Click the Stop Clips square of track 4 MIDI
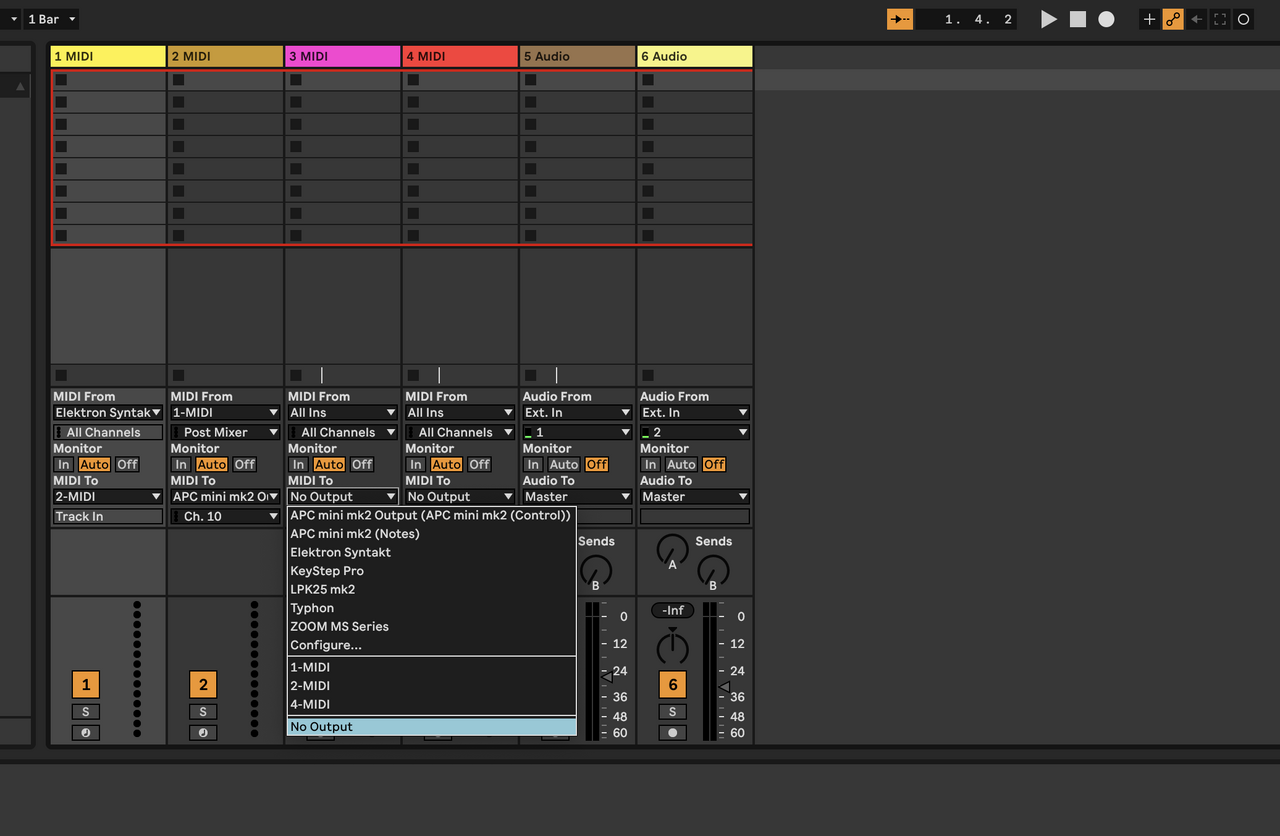Image resolution: width=1280 pixels, height=836 pixels. click(x=413, y=375)
